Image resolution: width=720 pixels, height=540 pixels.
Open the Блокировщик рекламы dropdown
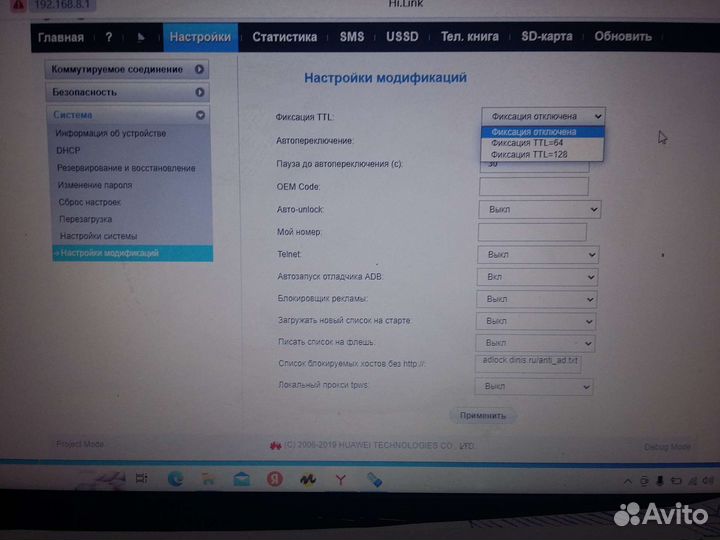click(x=536, y=299)
